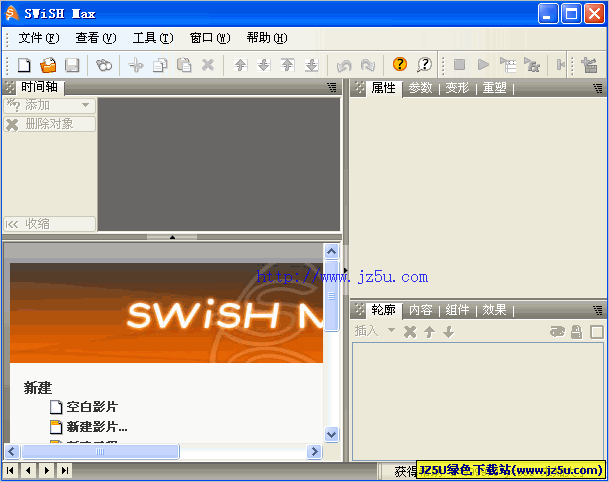This screenshot has height=482, width=609.
Task: Click the Send Backward down-arrow icon
Action: (x=264, y=65)
